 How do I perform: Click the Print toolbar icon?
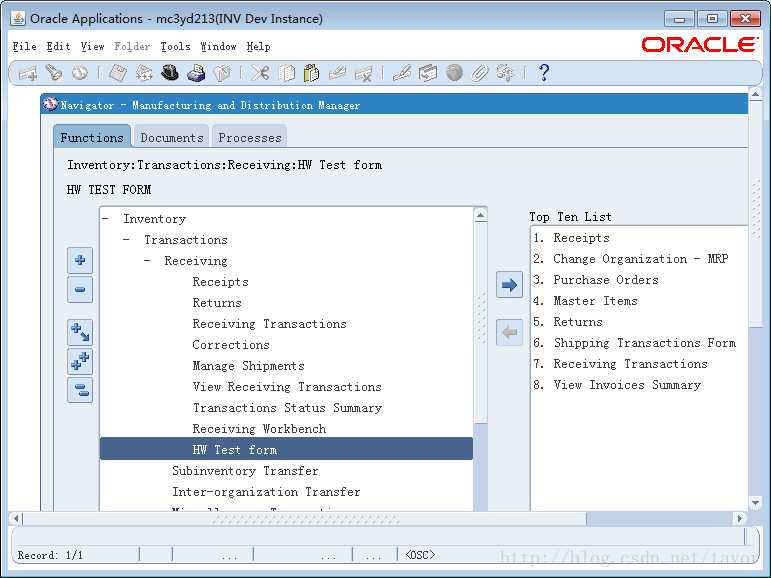[x=196, y=73]
